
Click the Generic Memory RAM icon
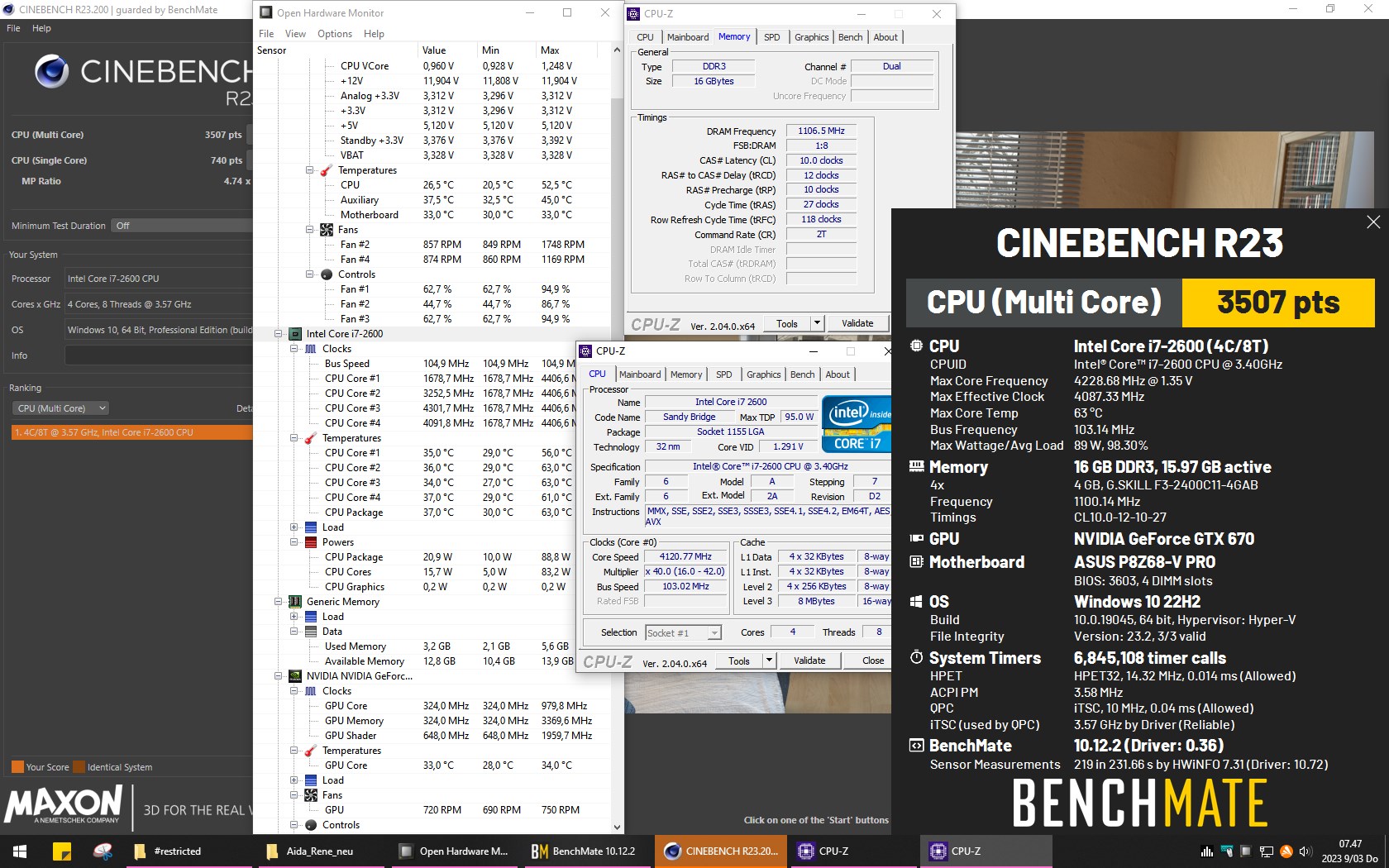[x=295, y=602]
